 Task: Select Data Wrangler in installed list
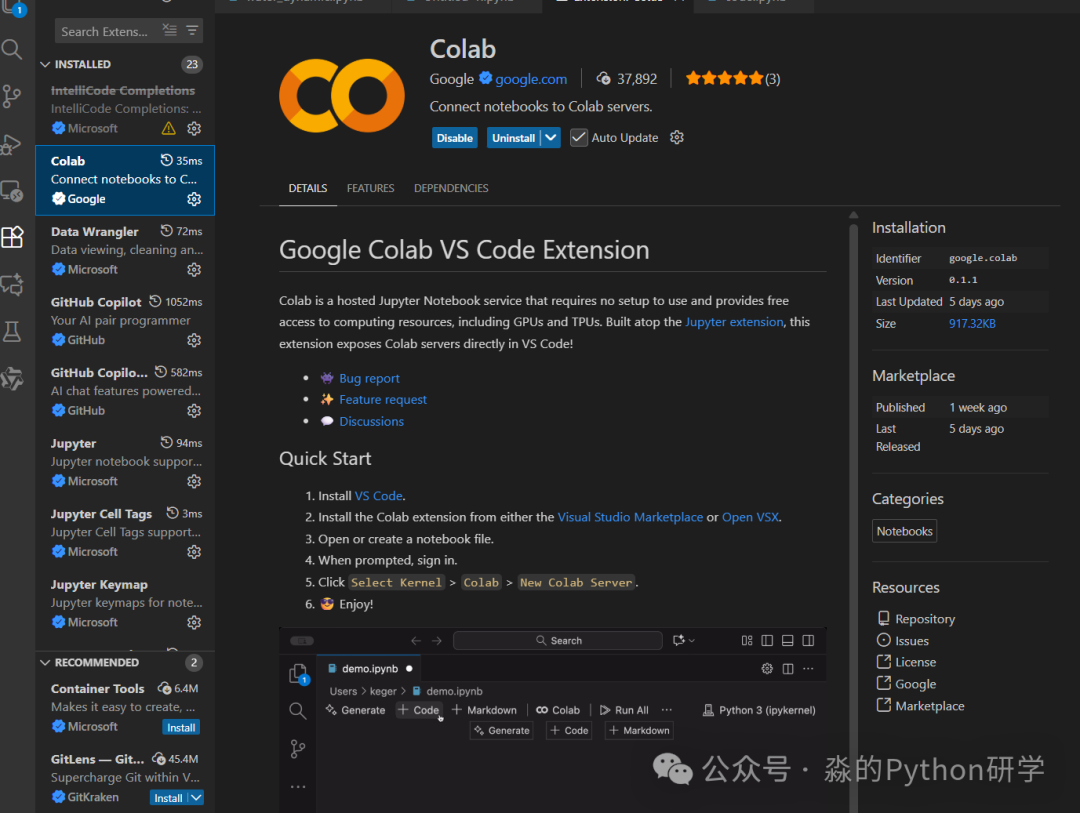click(125, 250)
